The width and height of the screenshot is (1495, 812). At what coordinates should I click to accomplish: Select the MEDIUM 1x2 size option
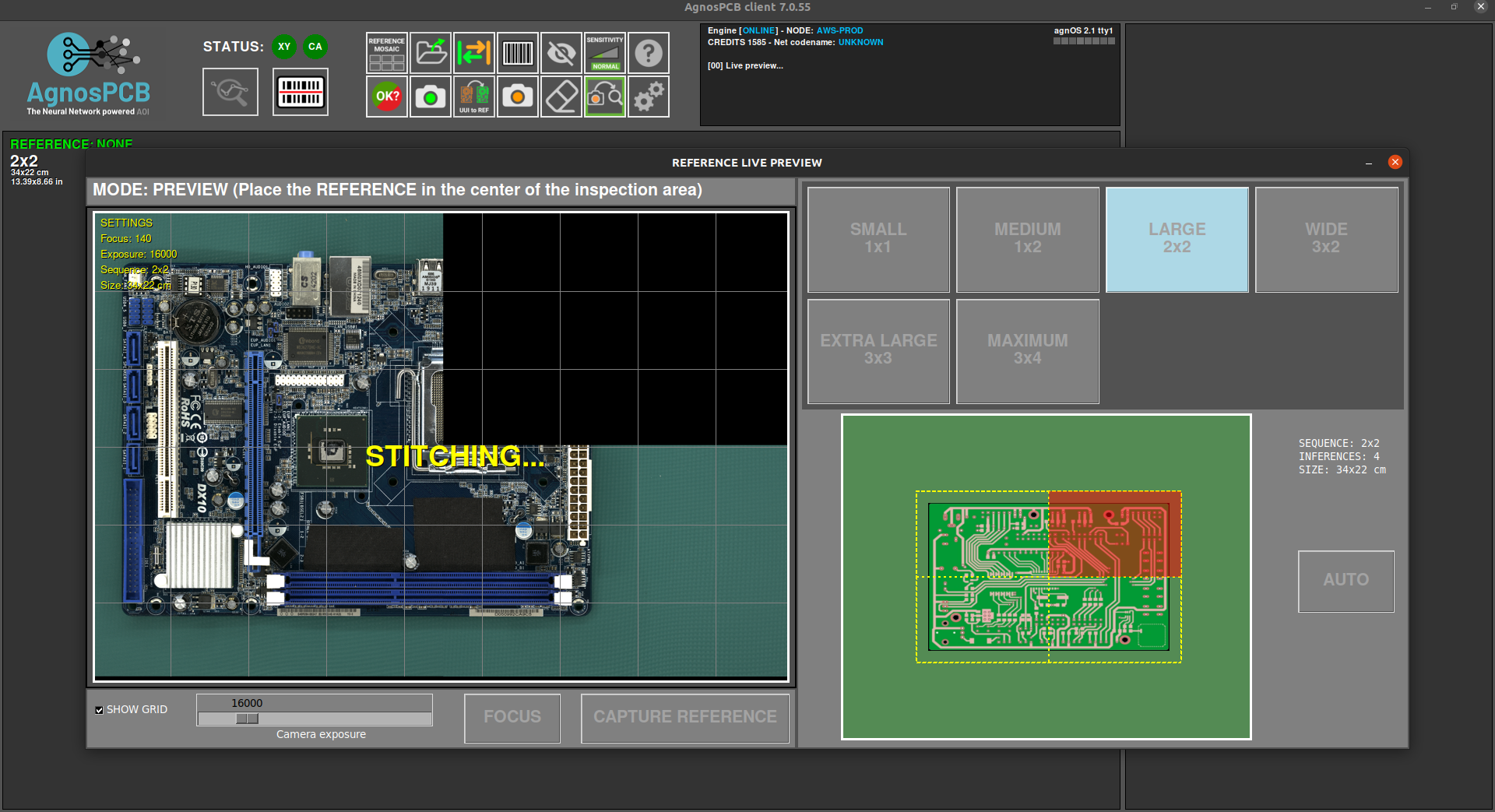(1028, 239)
